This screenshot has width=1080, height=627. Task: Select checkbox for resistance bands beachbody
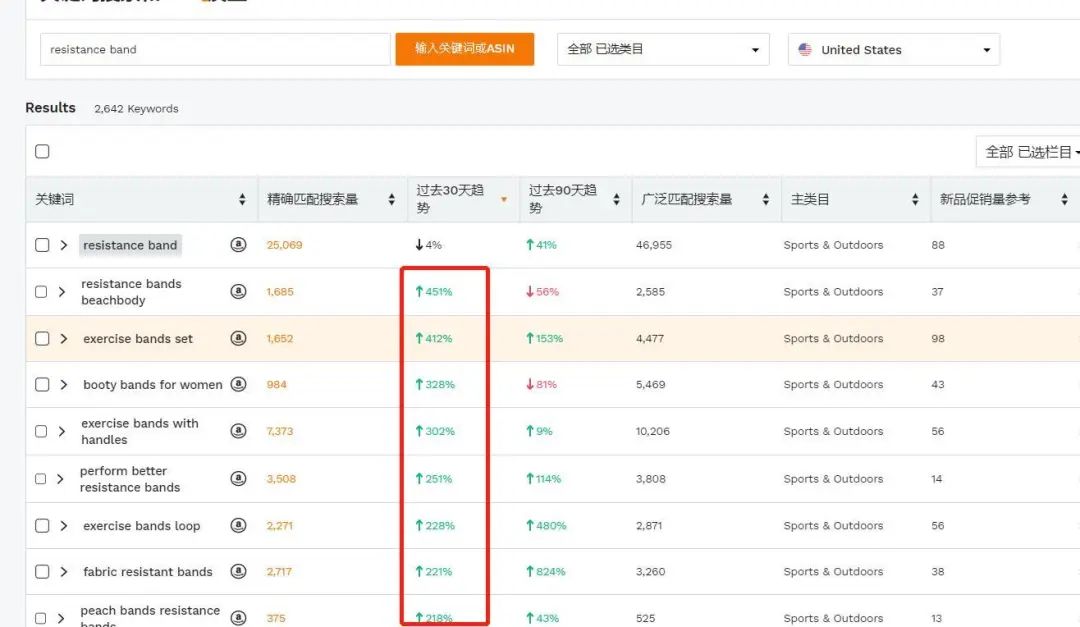point(41,292)
